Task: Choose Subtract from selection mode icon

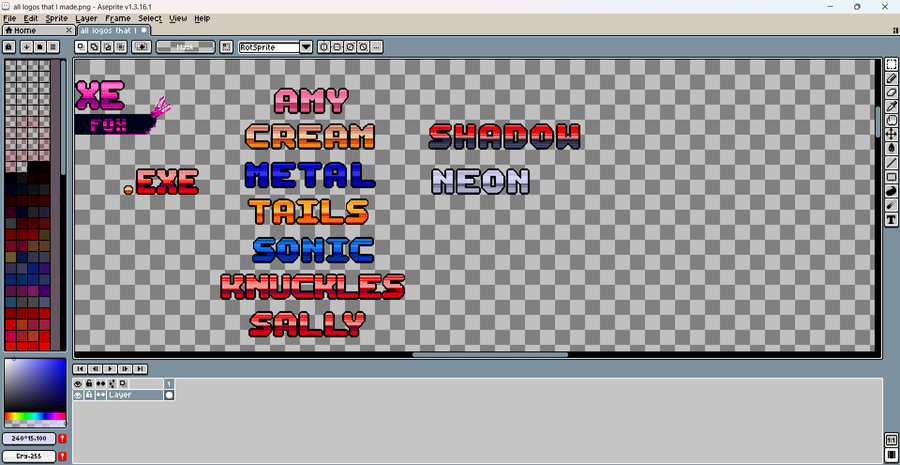Action: coord(107,46)
